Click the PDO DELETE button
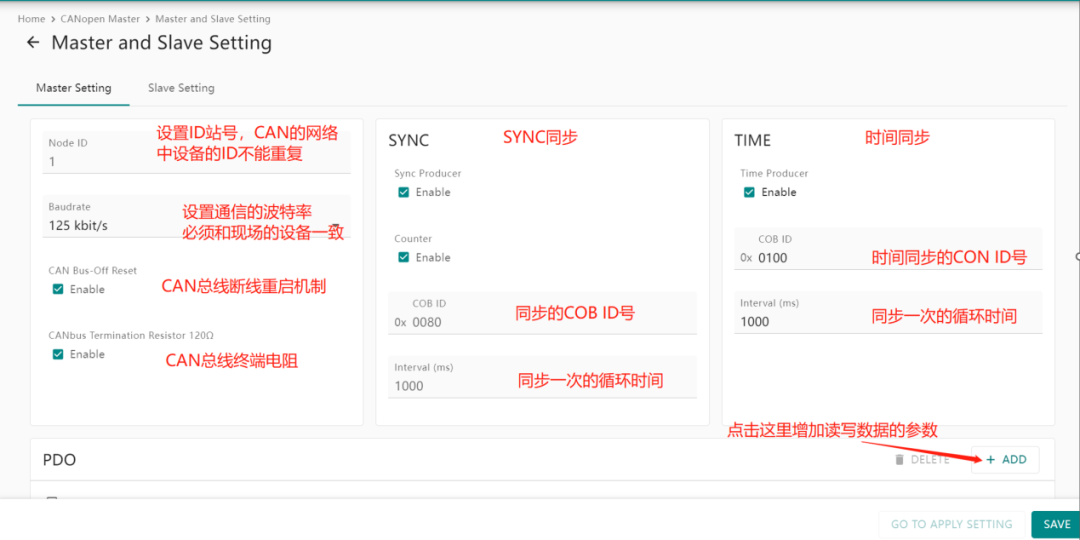The width and height of the screenshot is (1080, 540). pyautogui.click(x=922, y=460)
